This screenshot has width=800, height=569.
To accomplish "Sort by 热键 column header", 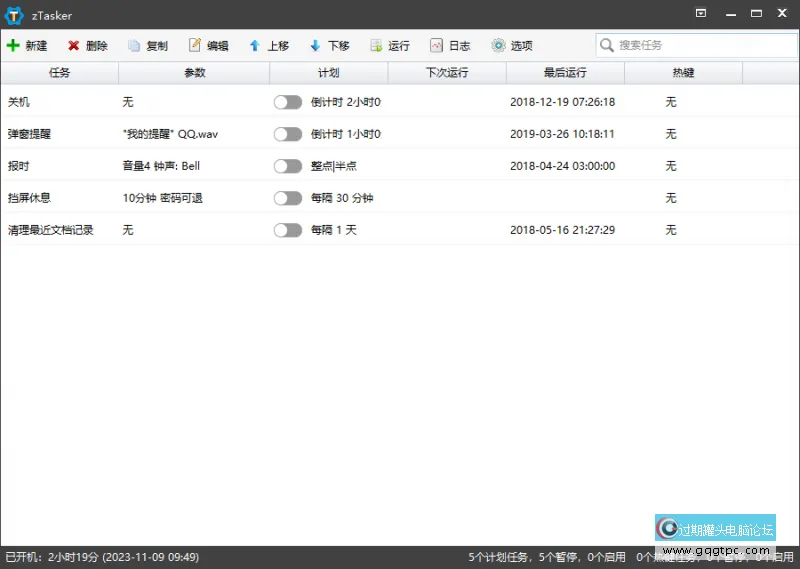I will tap(684, 73).
